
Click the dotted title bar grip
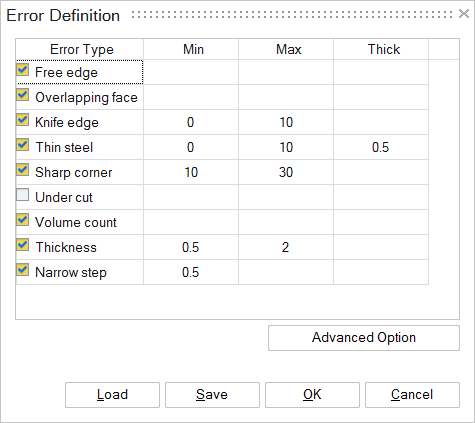(292, 15)
